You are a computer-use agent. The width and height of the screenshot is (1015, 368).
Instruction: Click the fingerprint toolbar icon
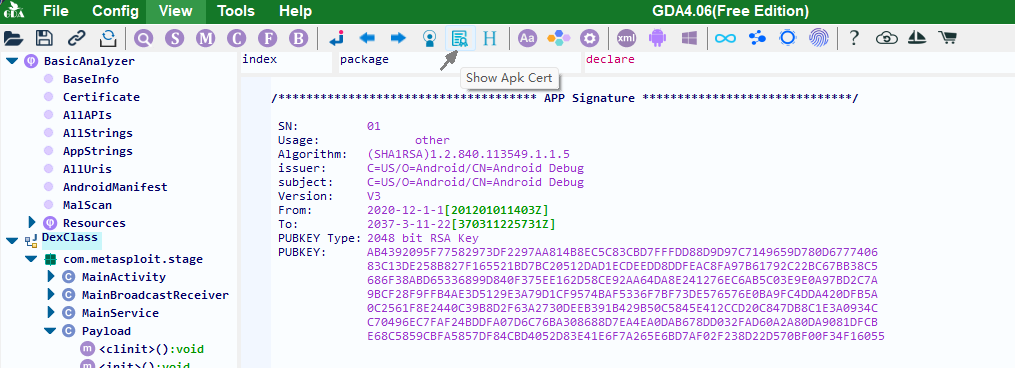(x=819, y=38)
